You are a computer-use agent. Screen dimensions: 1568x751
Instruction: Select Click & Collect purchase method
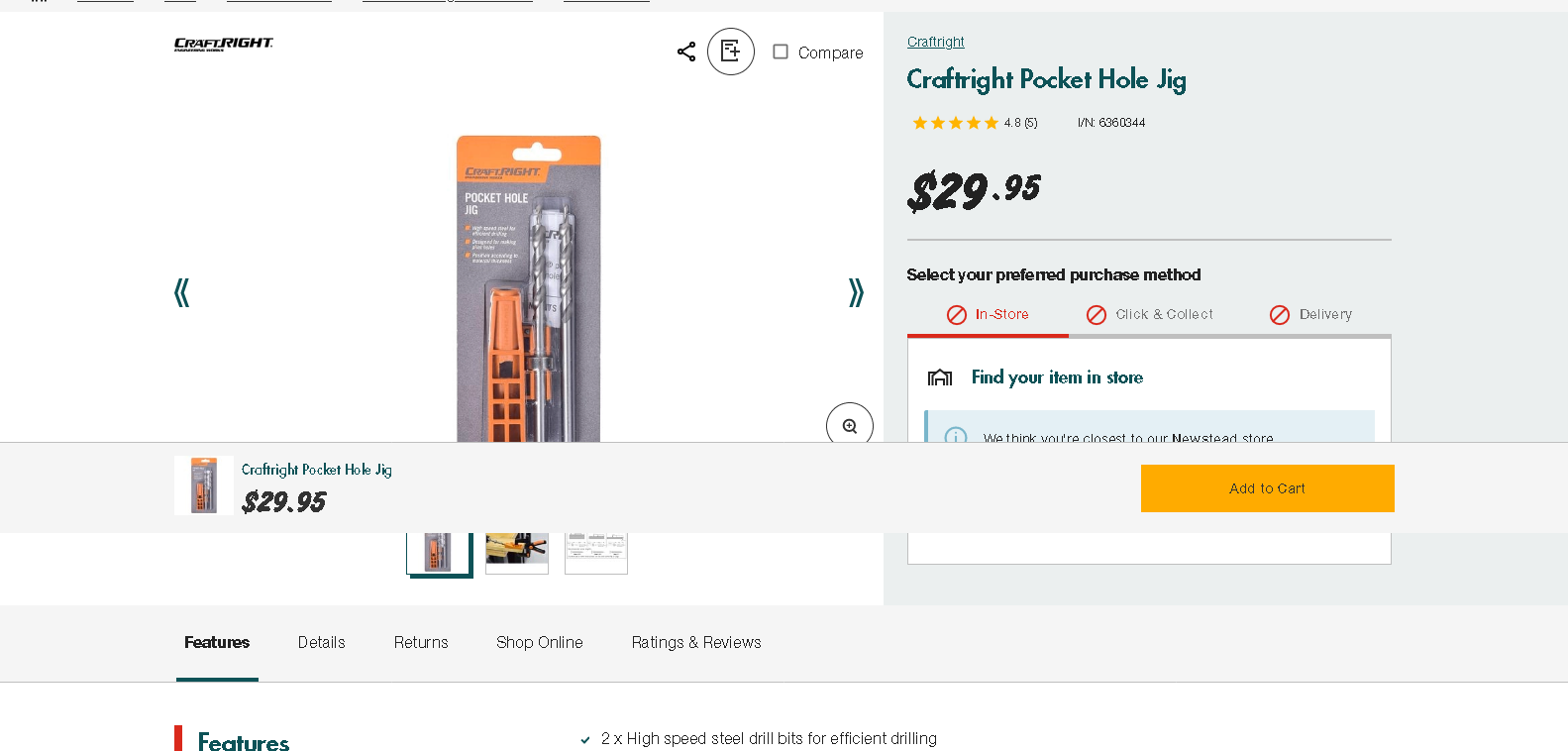[x=1150, y=315]
